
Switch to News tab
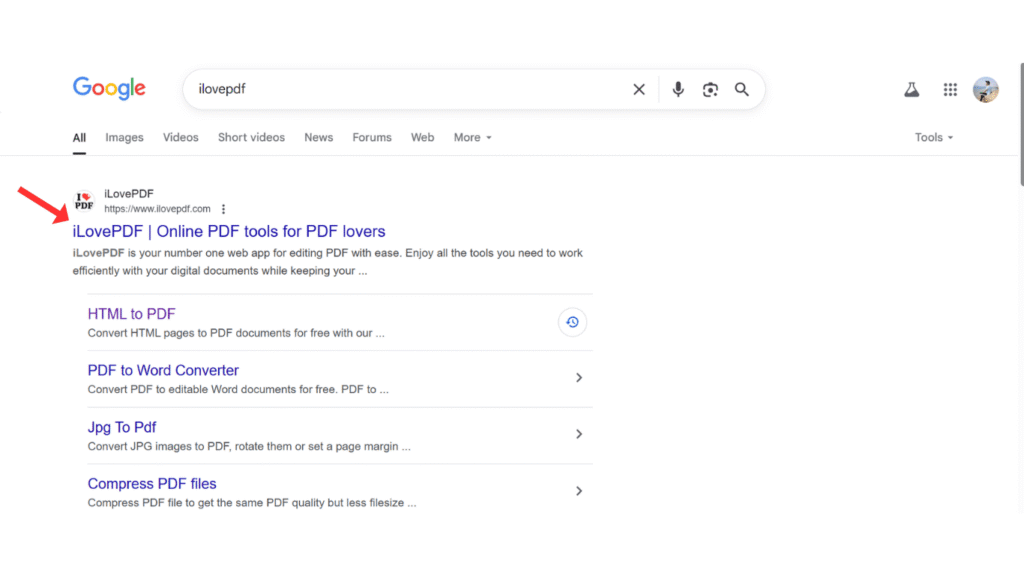[319, 137]
